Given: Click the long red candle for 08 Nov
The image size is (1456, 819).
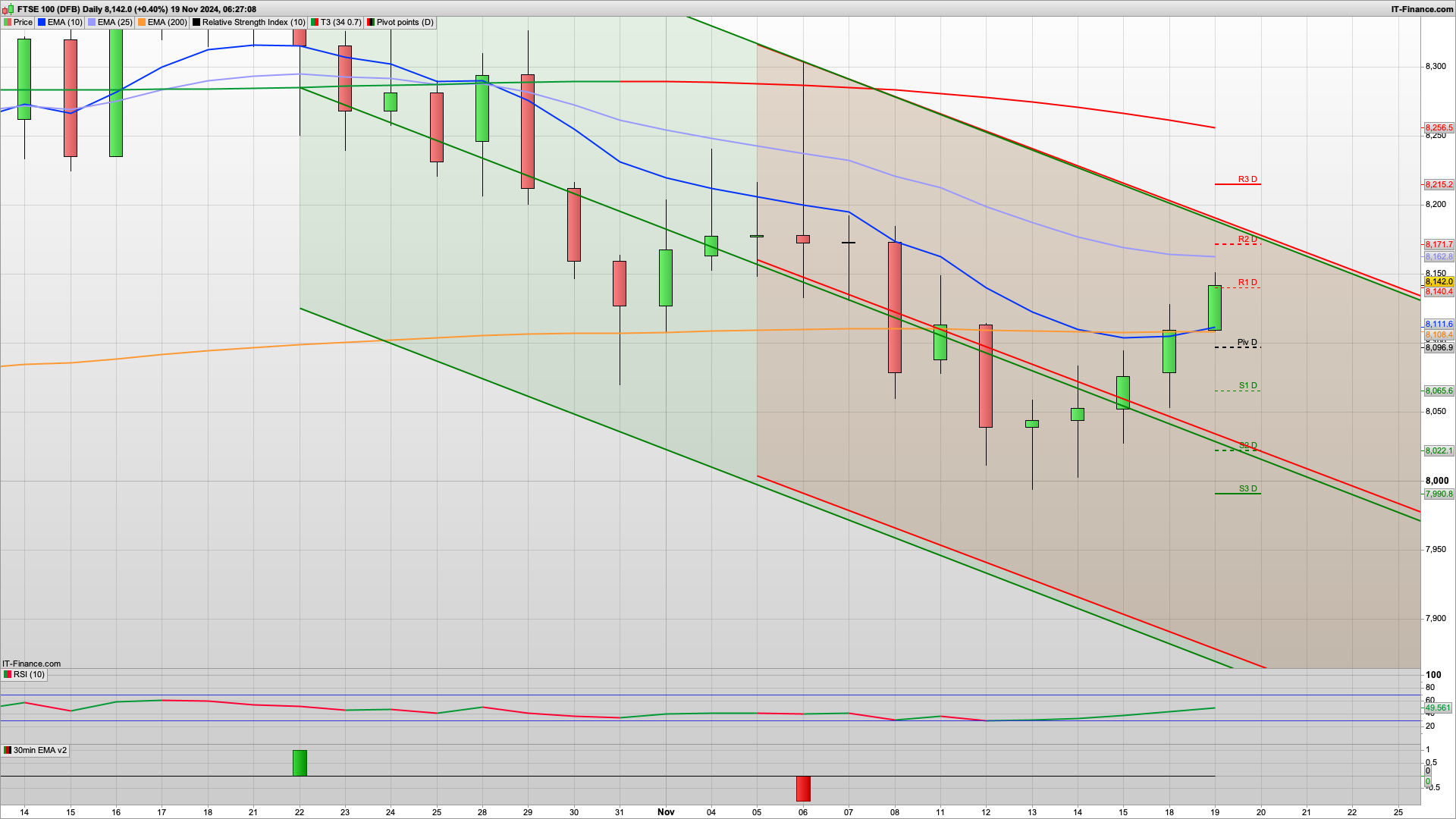Looking at the screenshot, I should coord(895,307).
